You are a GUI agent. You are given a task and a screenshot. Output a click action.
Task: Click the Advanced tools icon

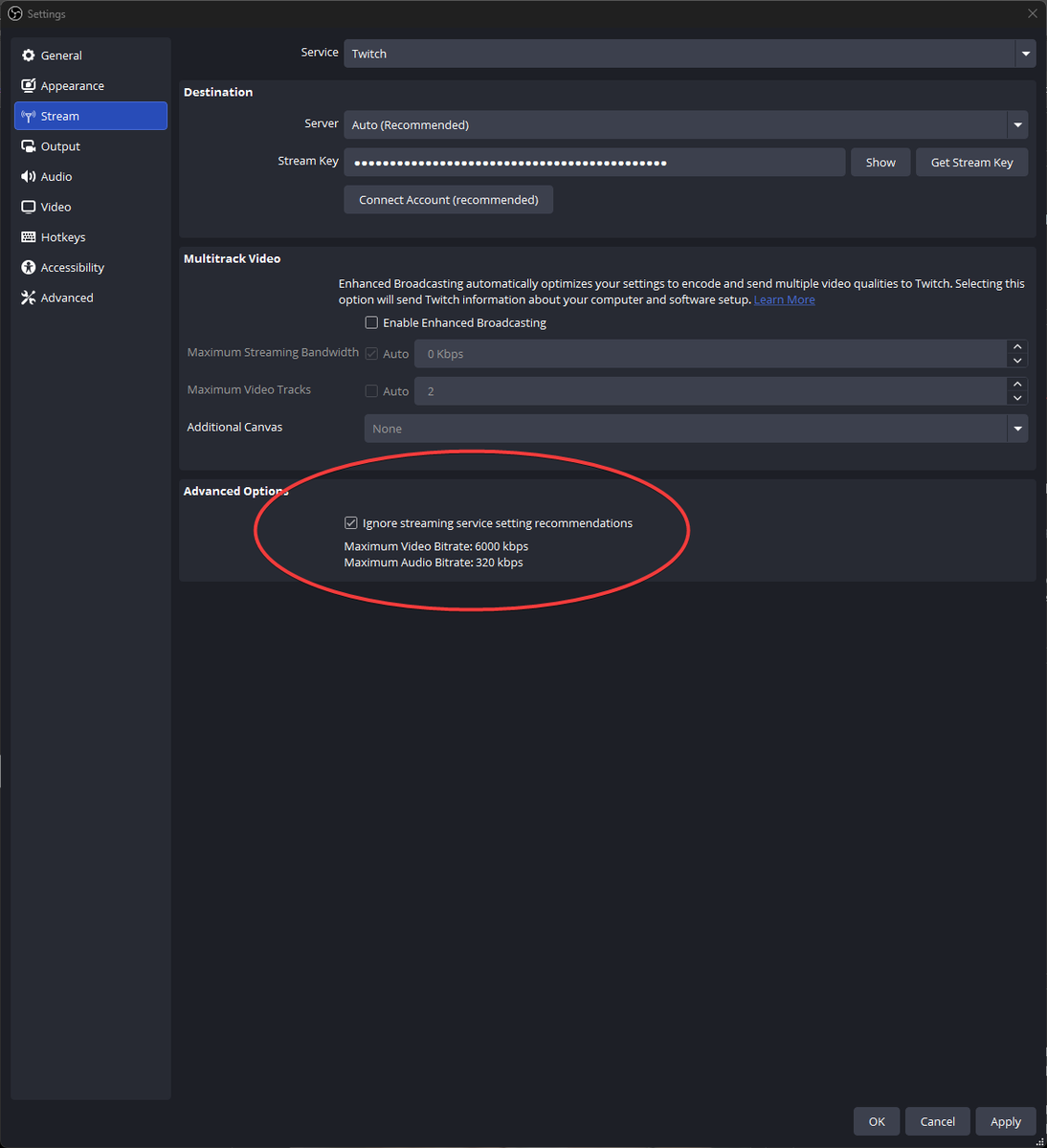pos(29,298)
